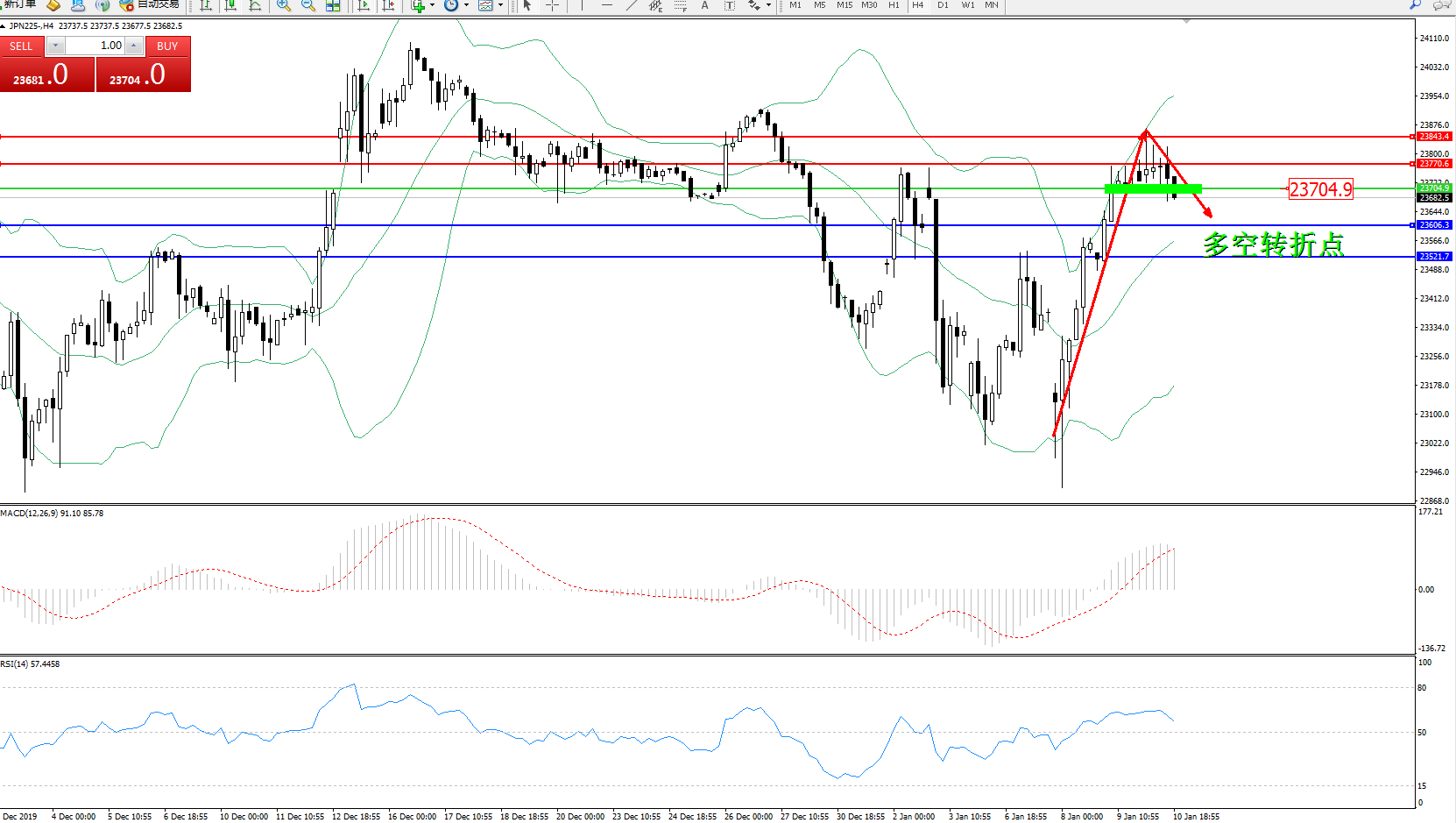Toggle the H4 timeframe button
This screenshot has width=1456, height=823.
pyautogui.click(x=917, y=5)
